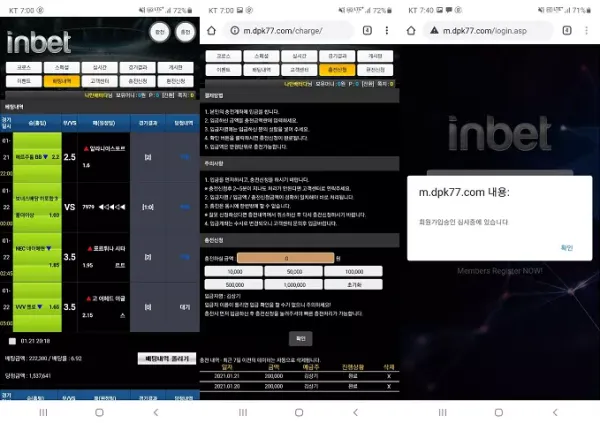Tap the 환전 round button beside inbet logo
The image size is (600, 423).
160,32
